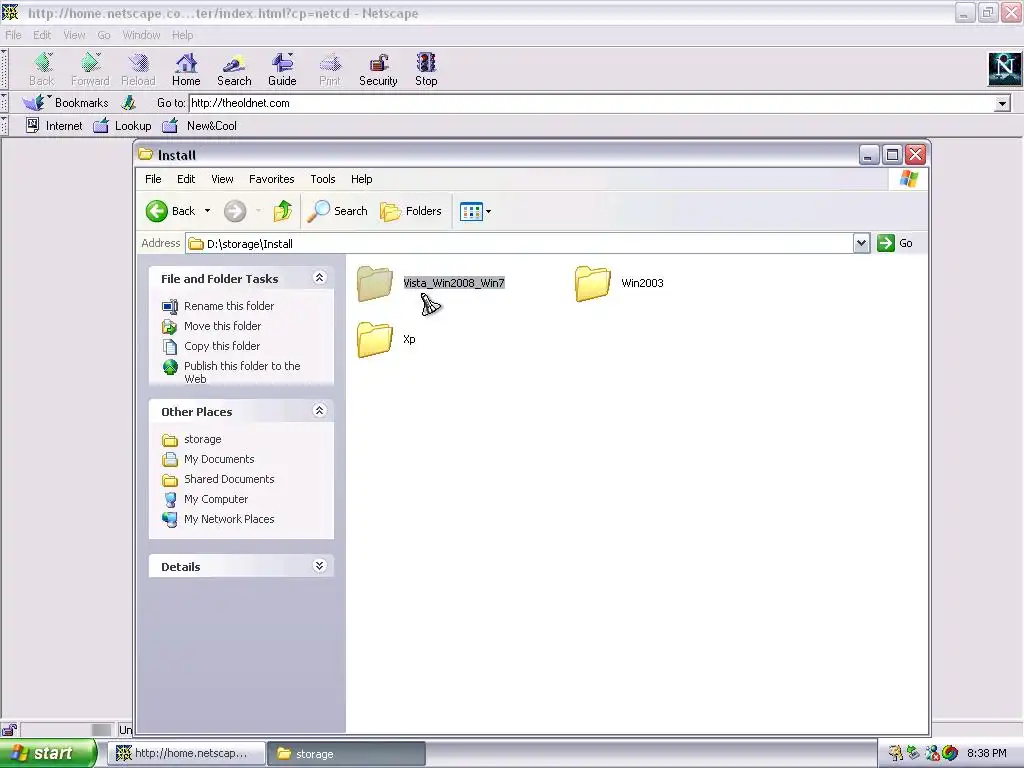Click Netscape Go to URL field
1024x768 pixels.
[592, 103]
